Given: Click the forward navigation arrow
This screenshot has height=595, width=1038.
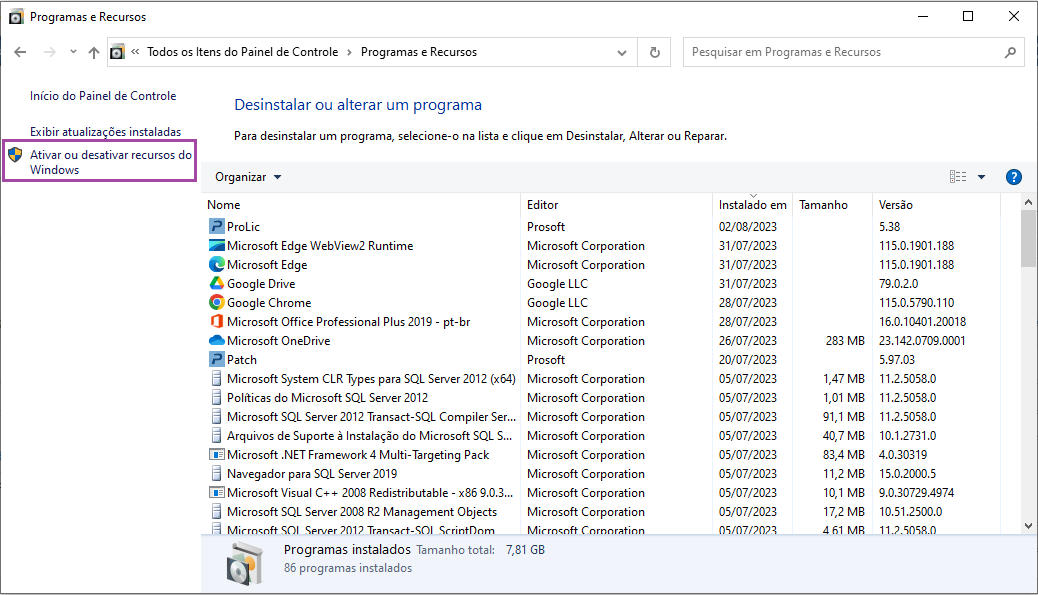Looking at the screenshot, I should (50, 52).
